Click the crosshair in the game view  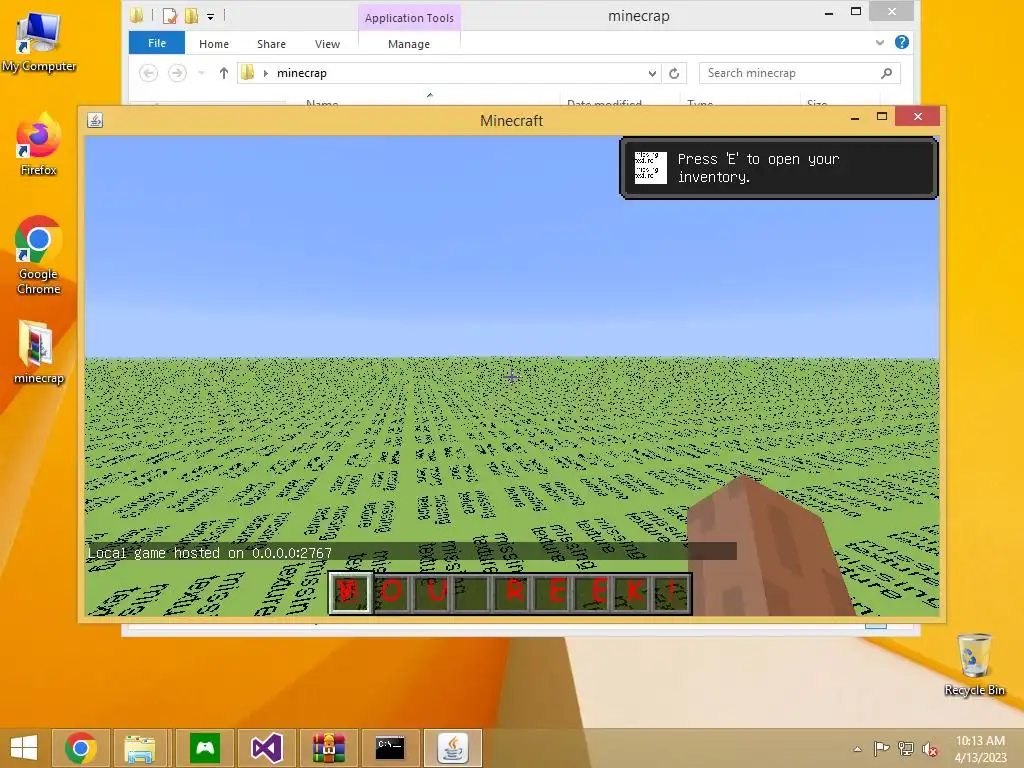click(511, 376)
